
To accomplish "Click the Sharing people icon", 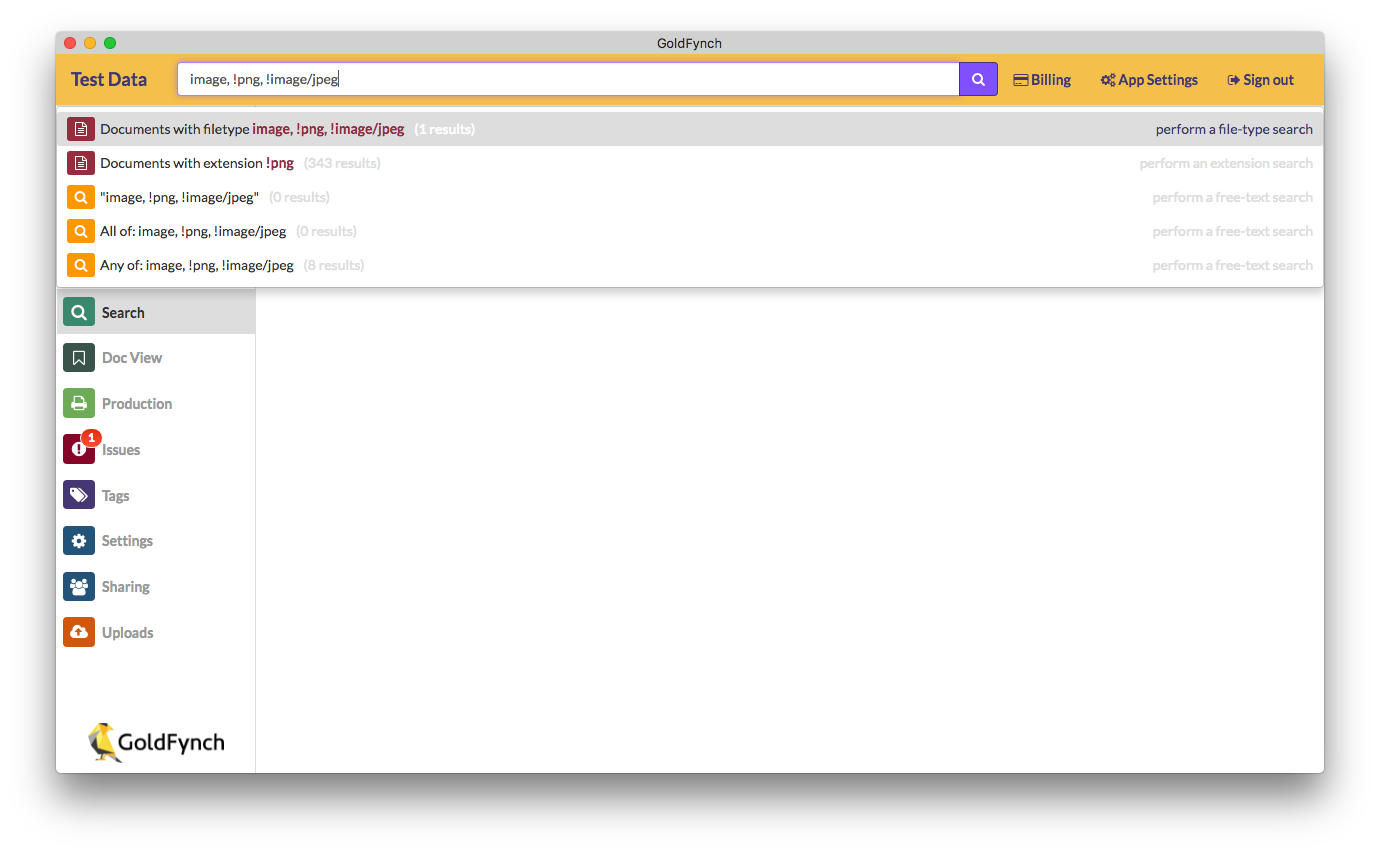I will point(78,586).
